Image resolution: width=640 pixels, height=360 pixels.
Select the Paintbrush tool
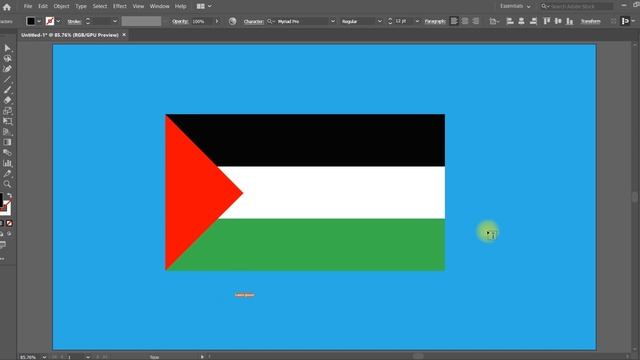(x=7, y=90)
